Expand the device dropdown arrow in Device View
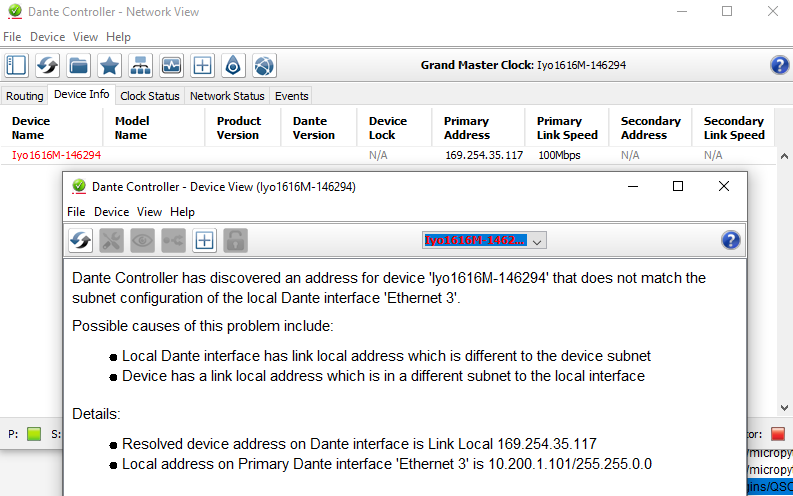The width and height of the screenshot is (793, 496). coord(537,241)
